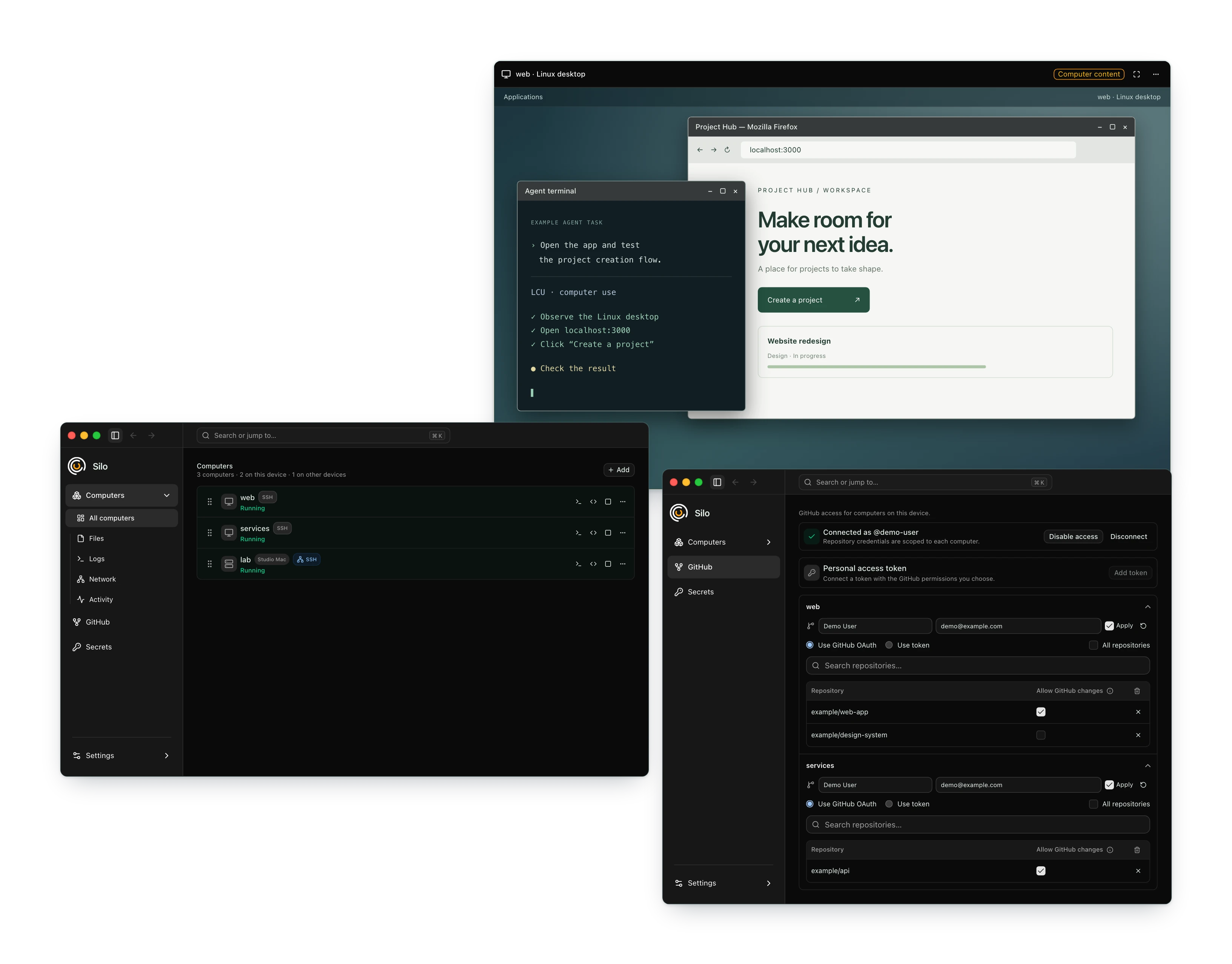Open terminal for the web computer row

tap(578, 502)
